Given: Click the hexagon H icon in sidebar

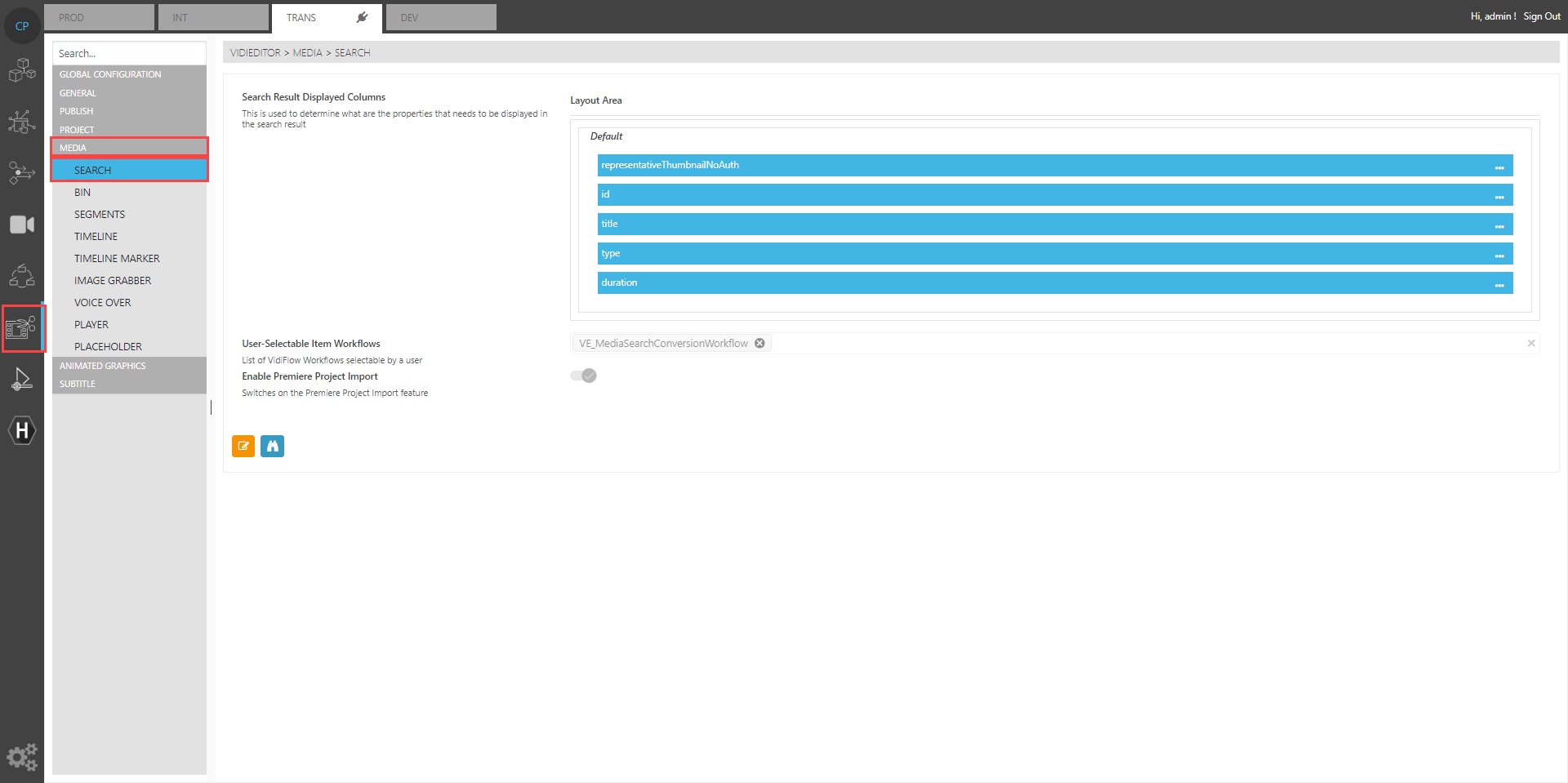Looking at the screenshot, I should pyautogui.click(x=22, y=430).
